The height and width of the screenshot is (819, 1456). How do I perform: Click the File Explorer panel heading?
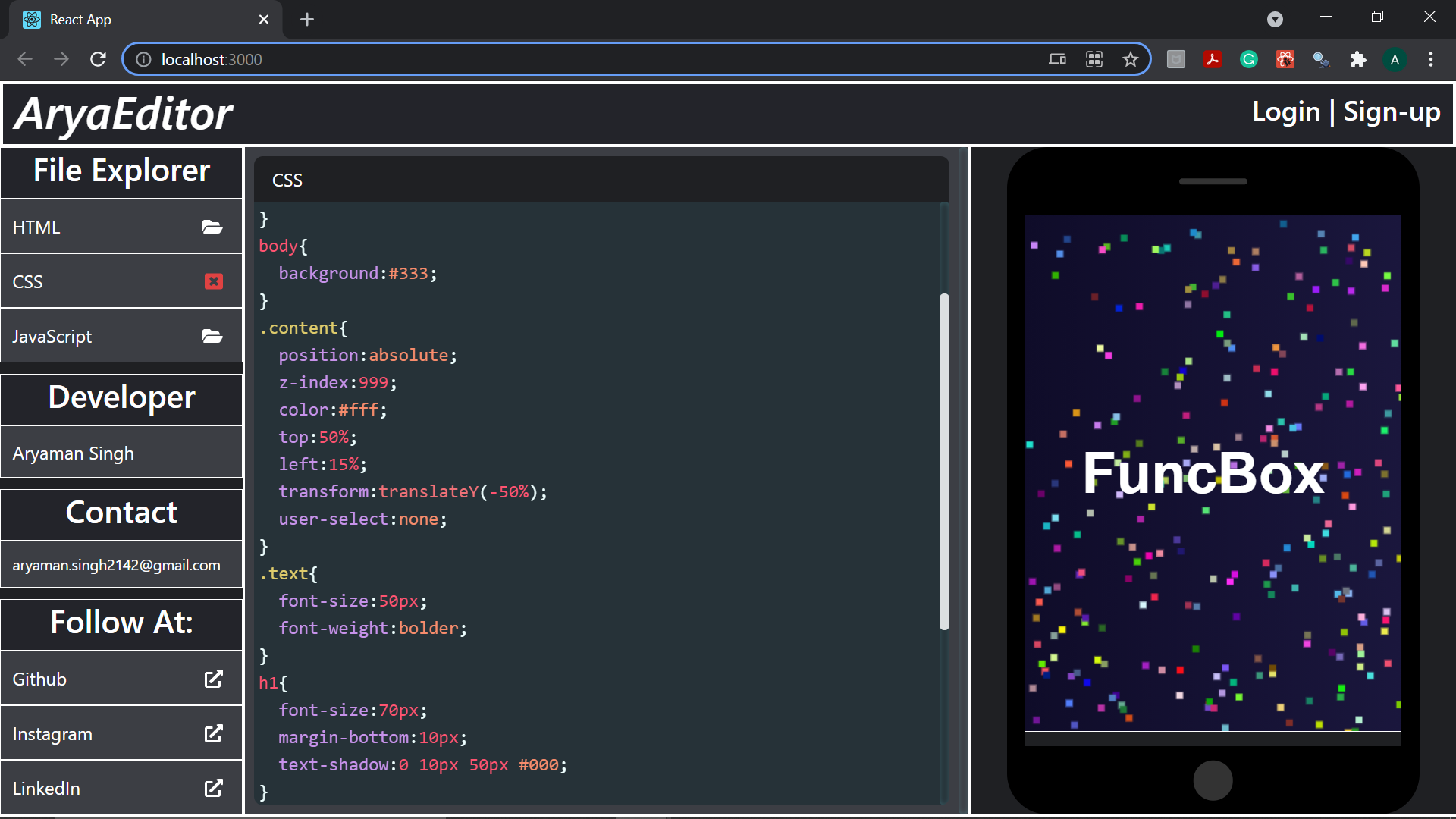pos(121,171)
